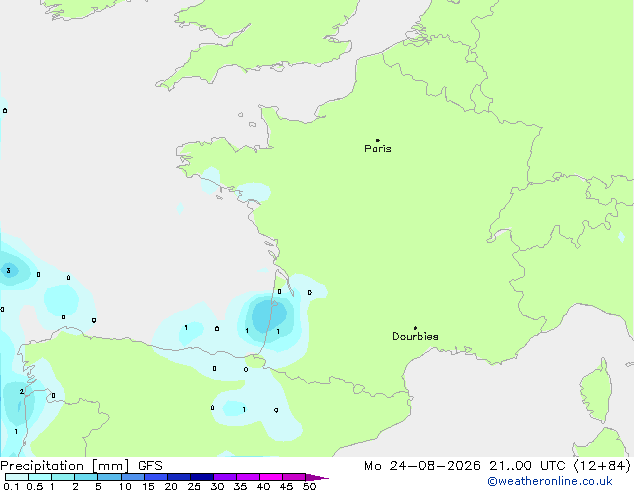Viewport: 634px width, 490px height.
Task: Click the legend value '0.5' label
Action: pyautogui.click(x=35, y=486)
